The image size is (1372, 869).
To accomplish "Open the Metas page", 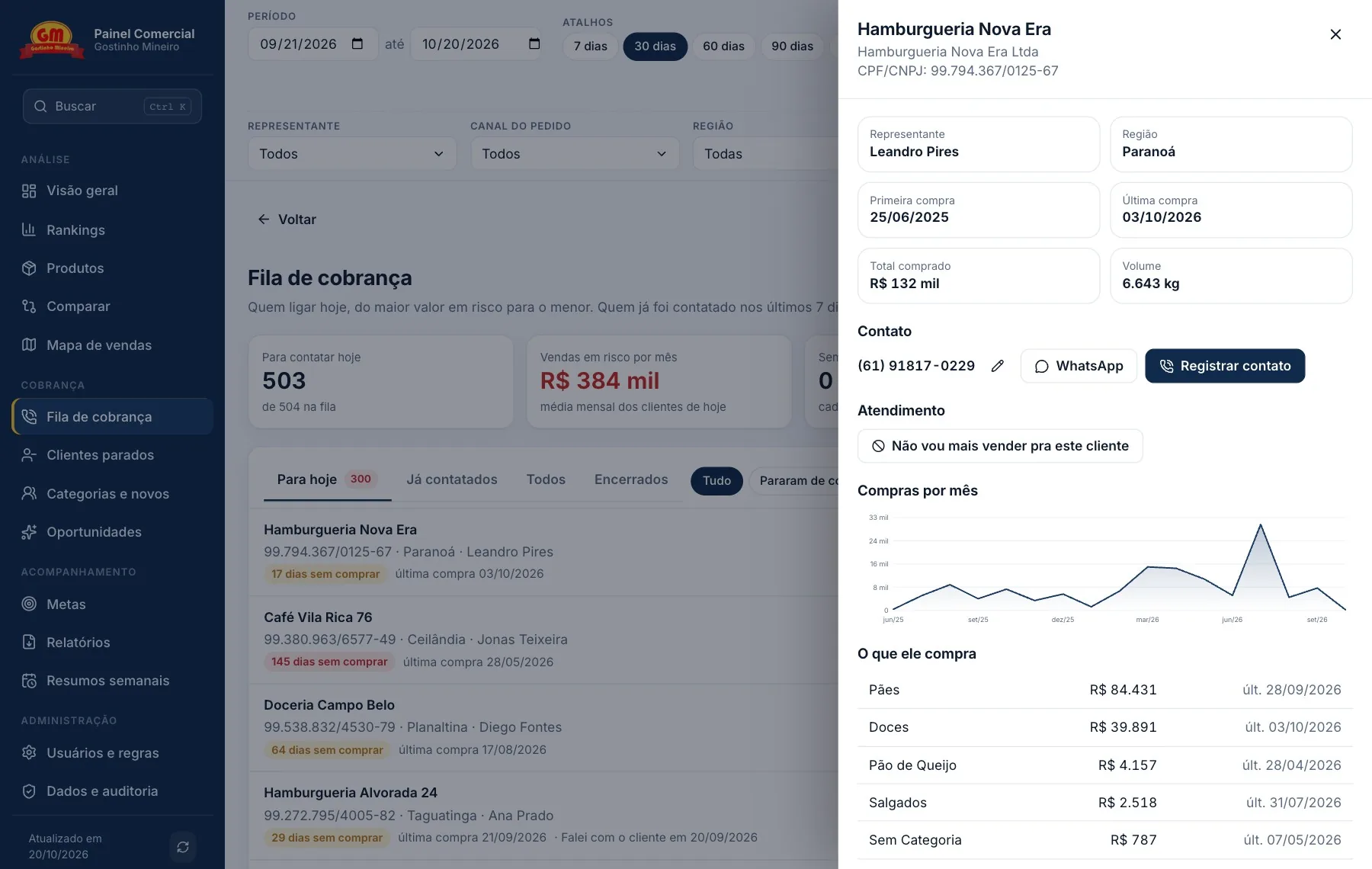I will [112, 604].
